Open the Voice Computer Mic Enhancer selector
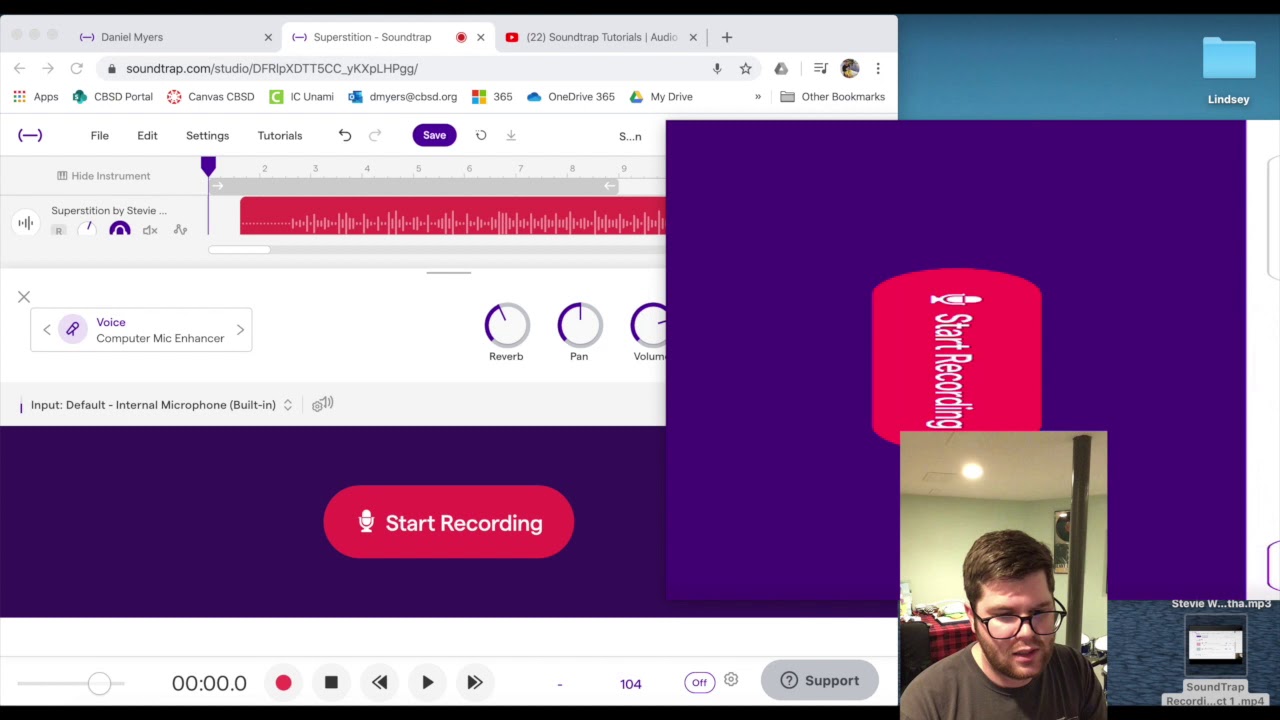Image resolution: width=1280 pixels, height=720 pixels. pos(141,330)
